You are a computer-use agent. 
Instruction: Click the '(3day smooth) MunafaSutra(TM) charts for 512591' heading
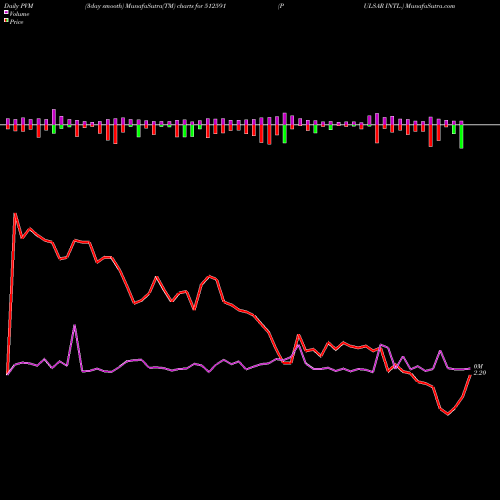coord(155,6)
